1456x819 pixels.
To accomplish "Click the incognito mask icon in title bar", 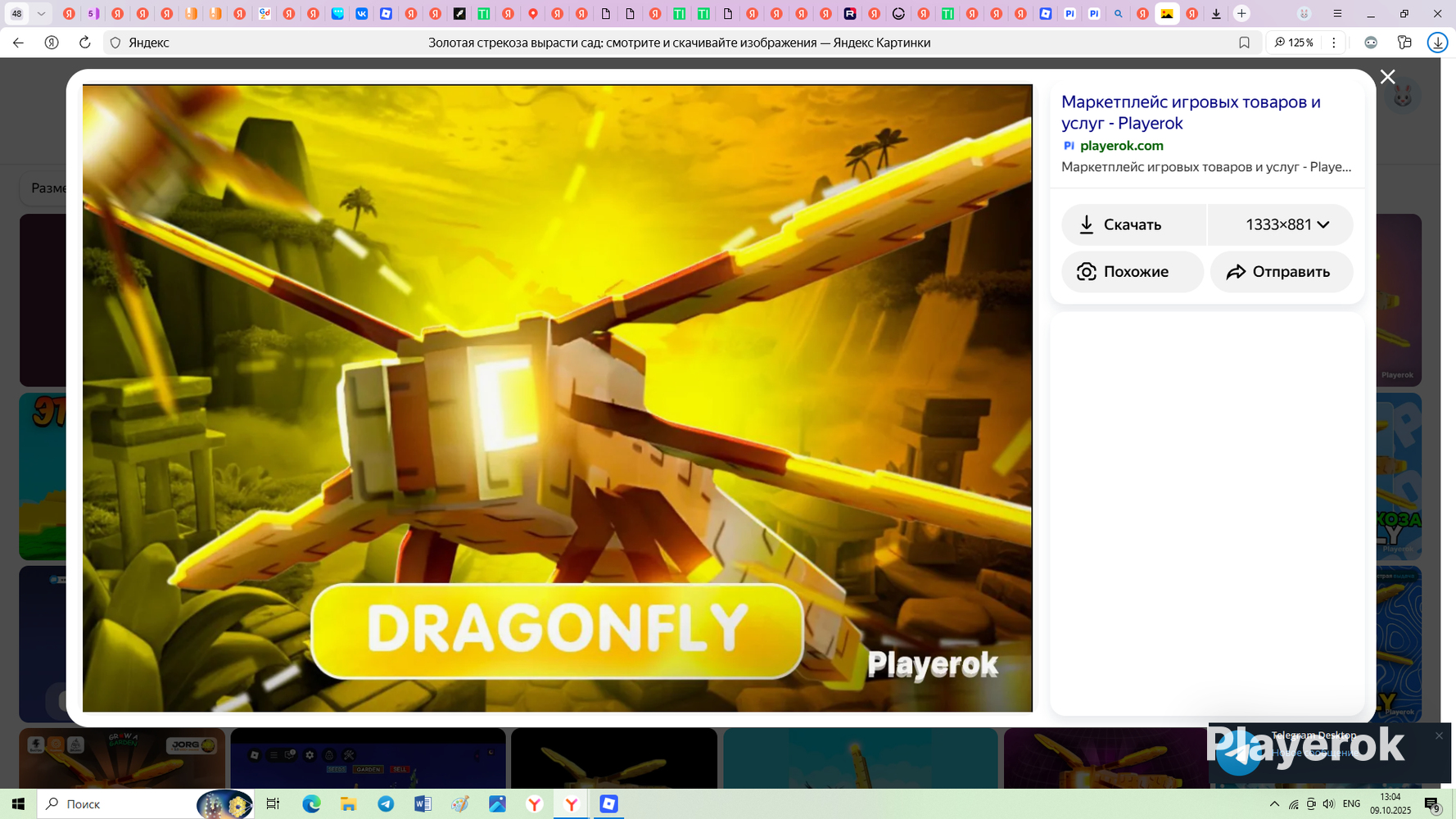I will tap(1305, 14).
